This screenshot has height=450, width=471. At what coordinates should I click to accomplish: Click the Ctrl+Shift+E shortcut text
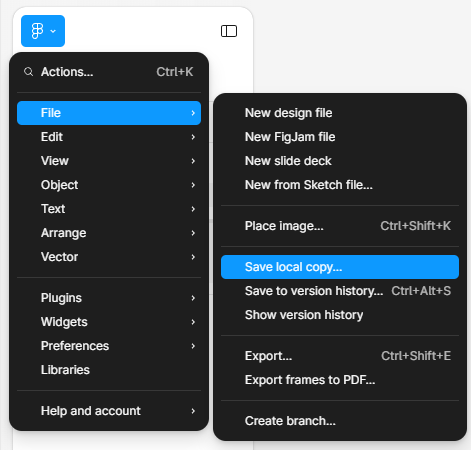click(x=416, y=356)
